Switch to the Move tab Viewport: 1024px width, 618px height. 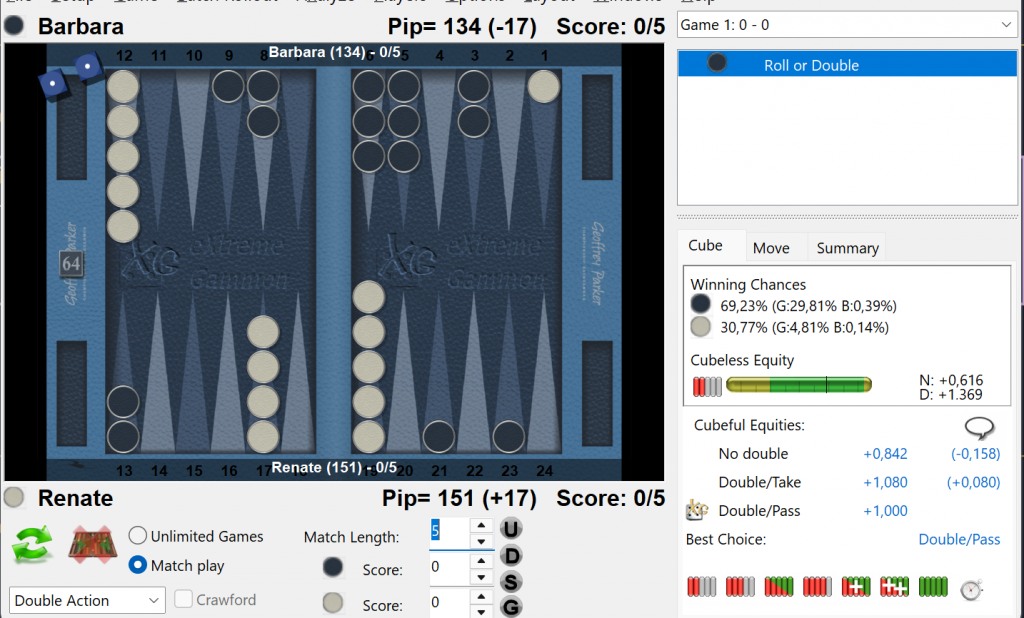(x=771, y=248)
